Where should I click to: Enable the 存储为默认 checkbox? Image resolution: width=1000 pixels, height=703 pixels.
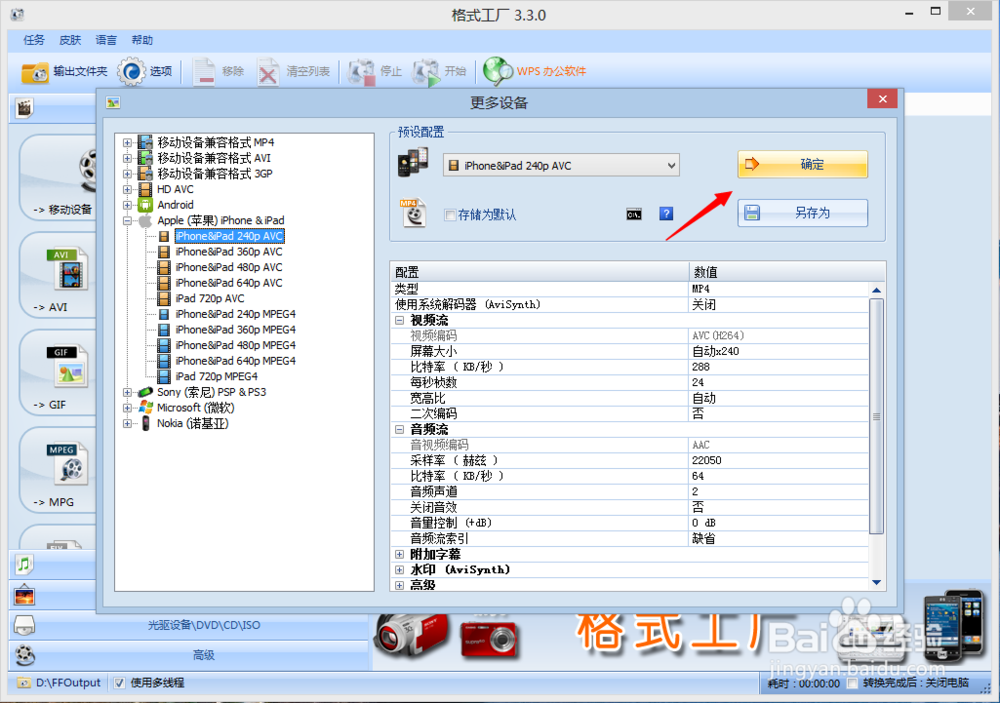point(450,215)
